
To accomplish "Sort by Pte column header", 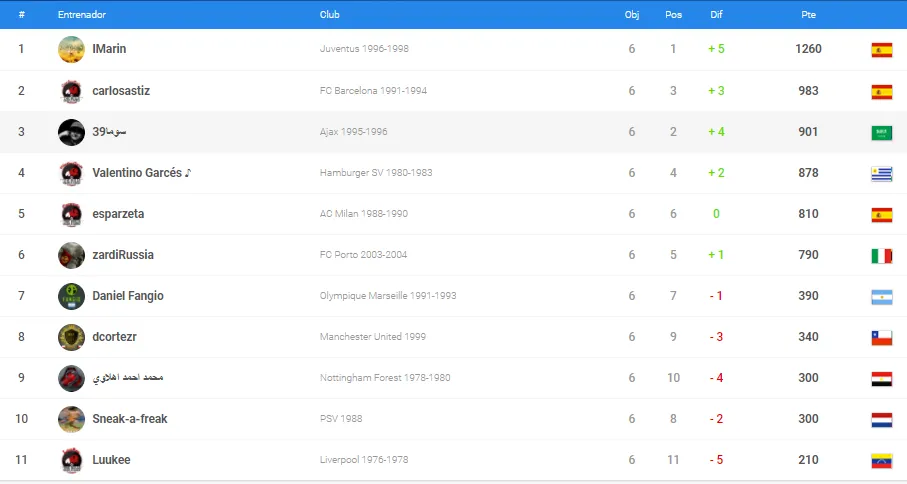I will [x=808, y=14].
